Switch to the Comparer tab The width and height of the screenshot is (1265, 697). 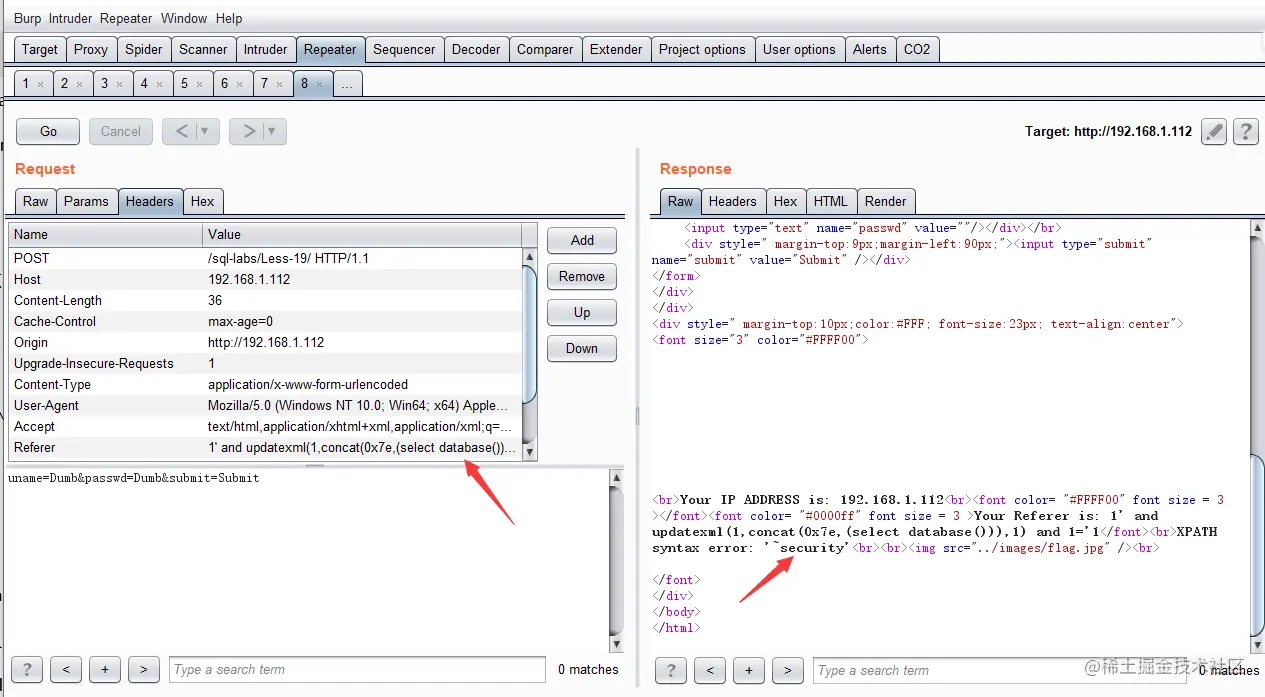[x=545, y=49]
